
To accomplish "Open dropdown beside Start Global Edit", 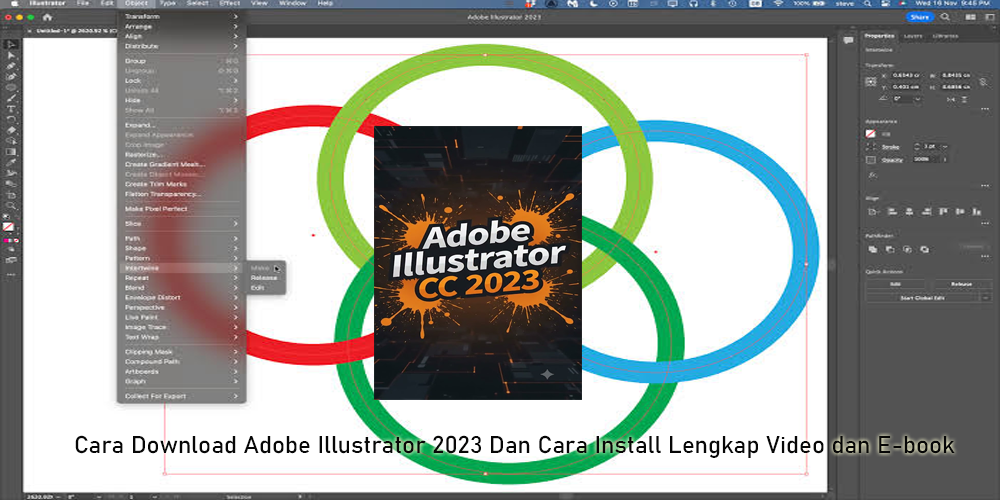I will point(987,298).
